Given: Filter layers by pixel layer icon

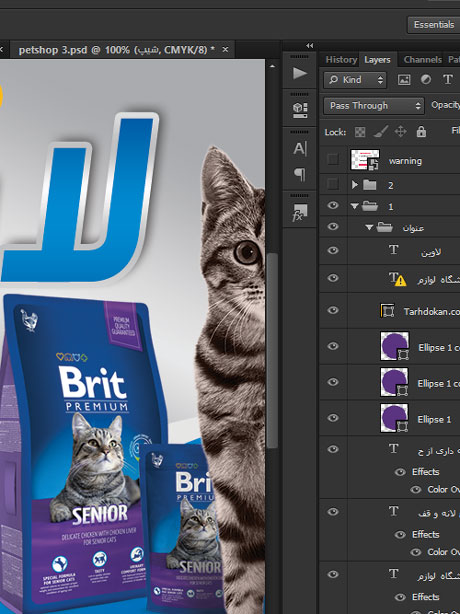Looking at the screenshot, I should coord(404,79).
